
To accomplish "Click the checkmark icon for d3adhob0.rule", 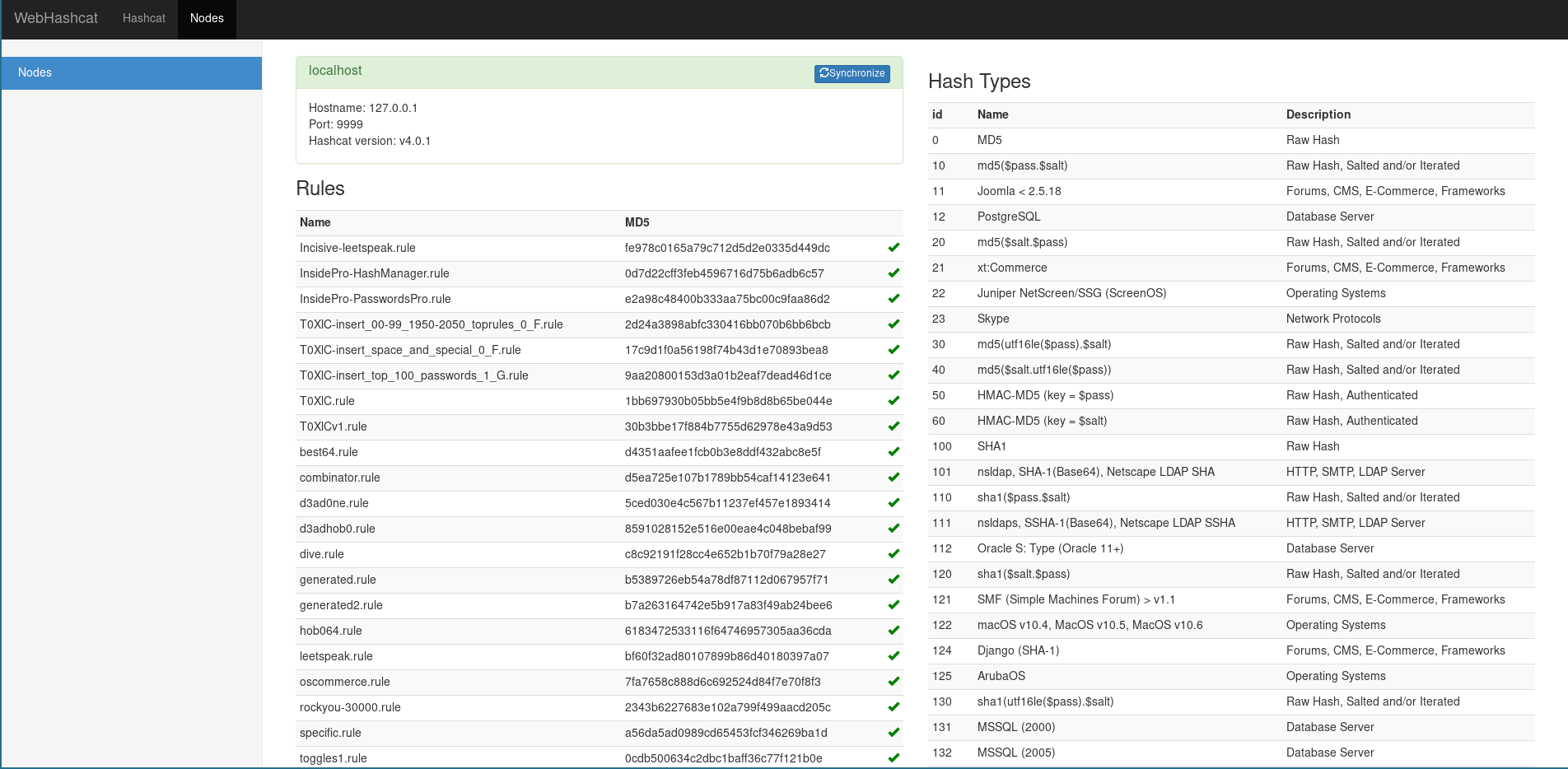I will [894, 529].
